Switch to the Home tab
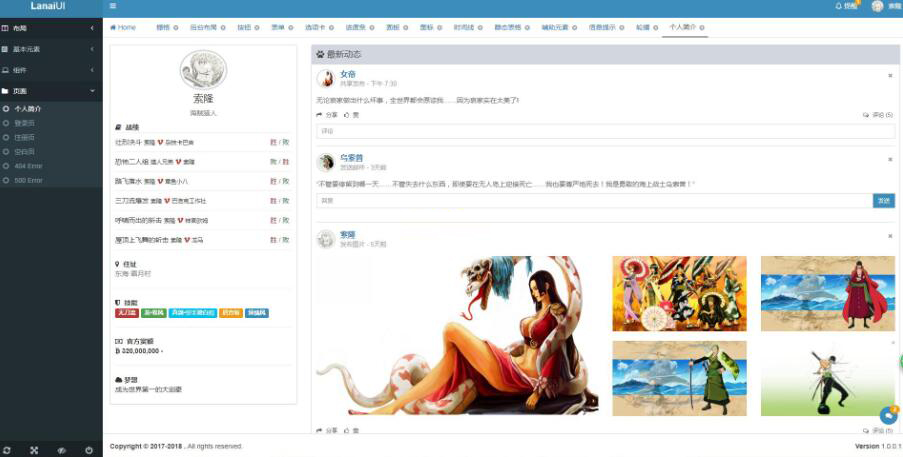The height and width of the screenshot is (457, 903). pyautogui.click(x=123, y=28)
